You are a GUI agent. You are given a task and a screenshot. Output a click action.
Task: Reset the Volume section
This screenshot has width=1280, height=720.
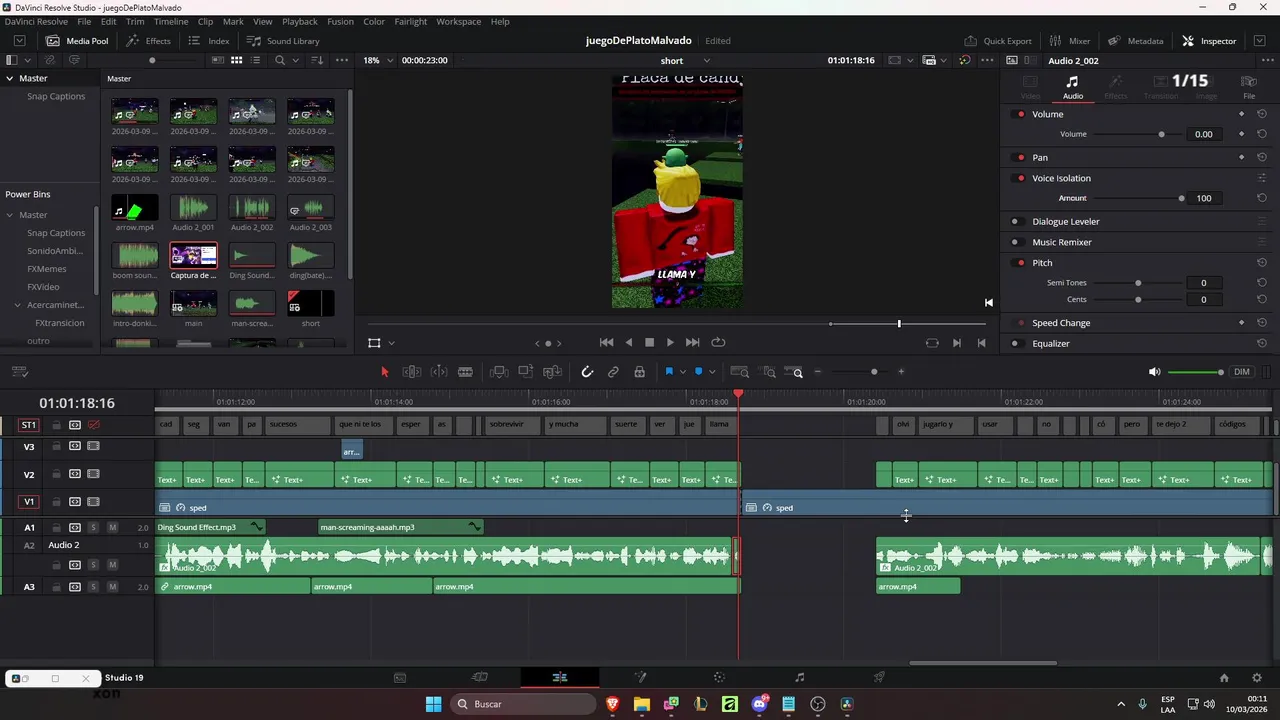coord(1262,114)
